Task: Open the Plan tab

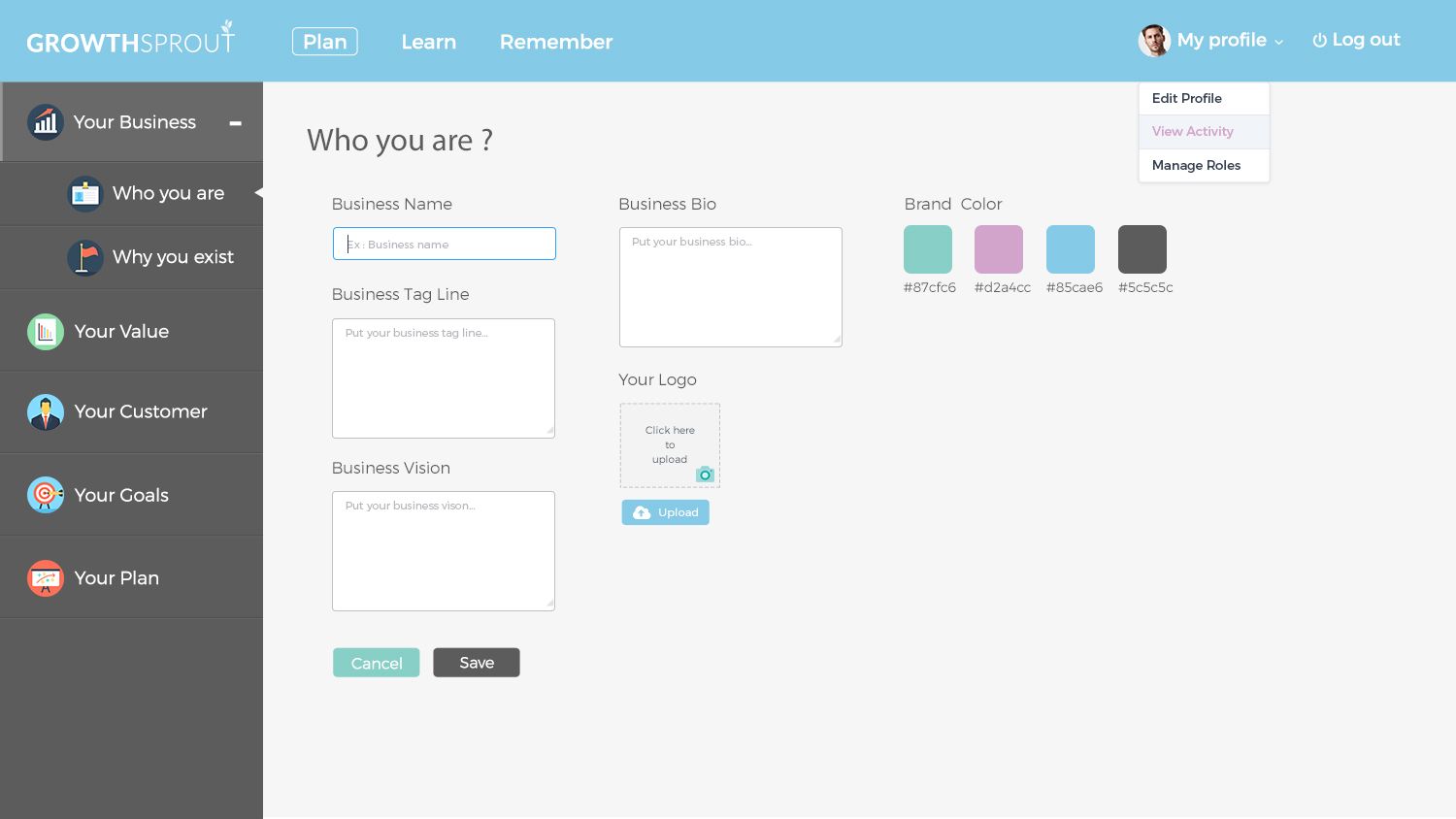Action: (x=325, y=42)
